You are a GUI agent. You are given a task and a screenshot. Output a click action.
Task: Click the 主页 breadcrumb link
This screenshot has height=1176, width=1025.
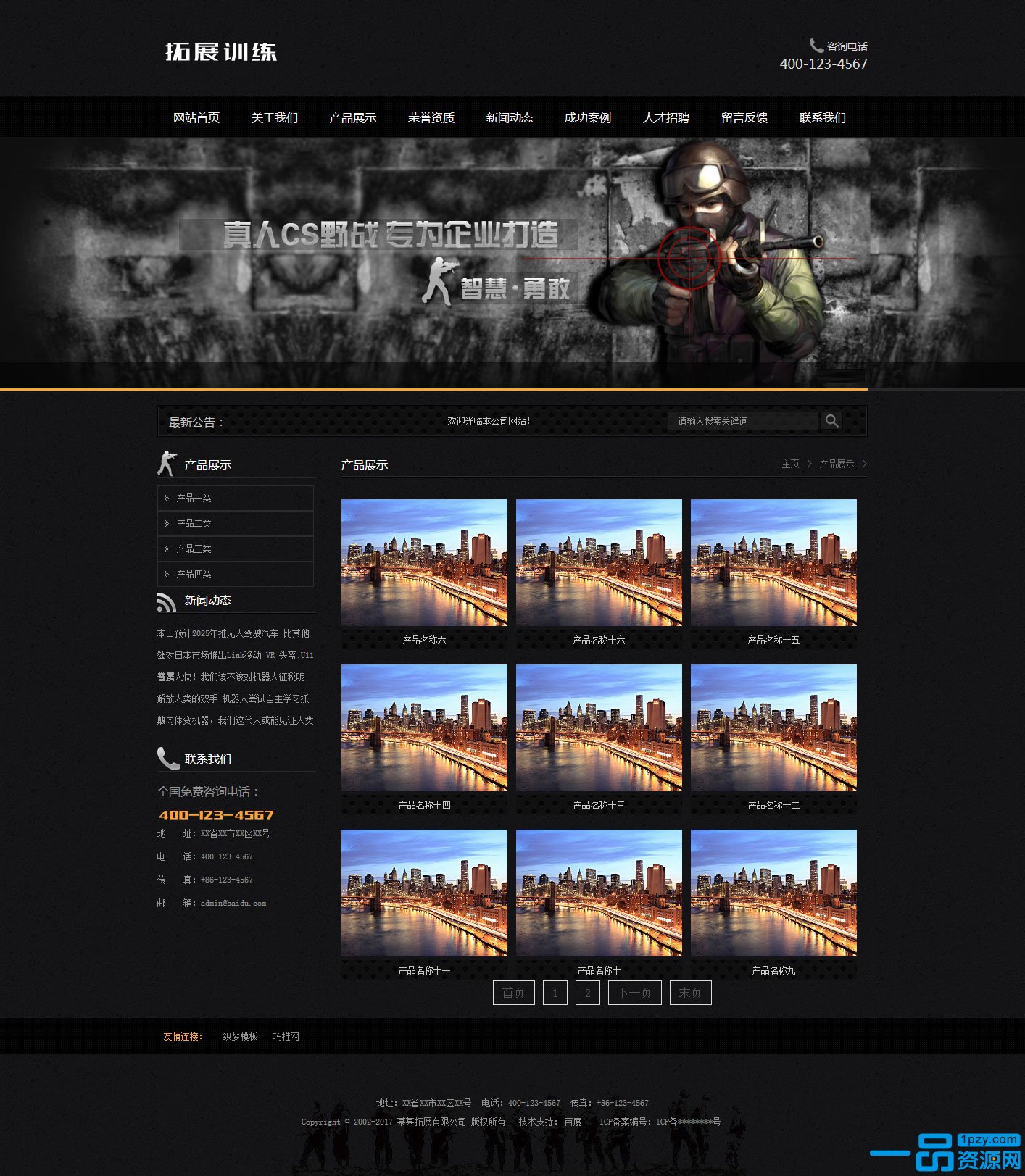pyautogui.click(x=790, y=464)
